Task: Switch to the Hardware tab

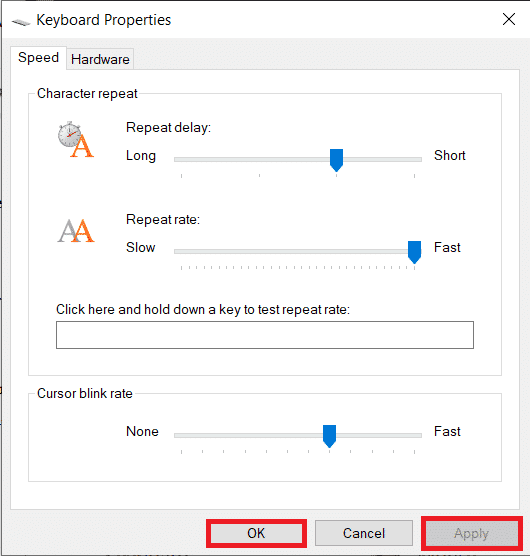Action: [x=100, y=59]
